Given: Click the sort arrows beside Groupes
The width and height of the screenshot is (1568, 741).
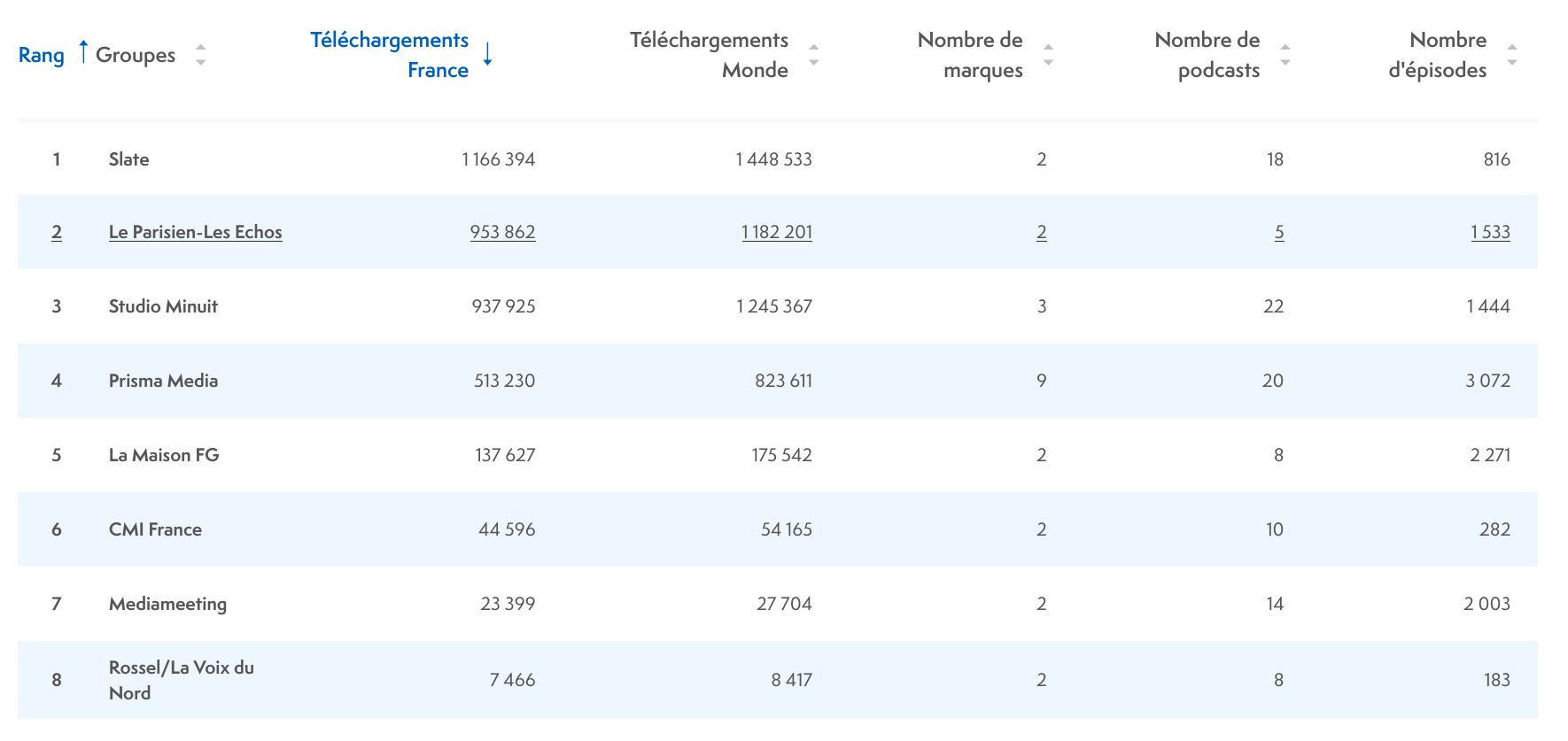Looking at the screenshot, I should coord(201,55).
